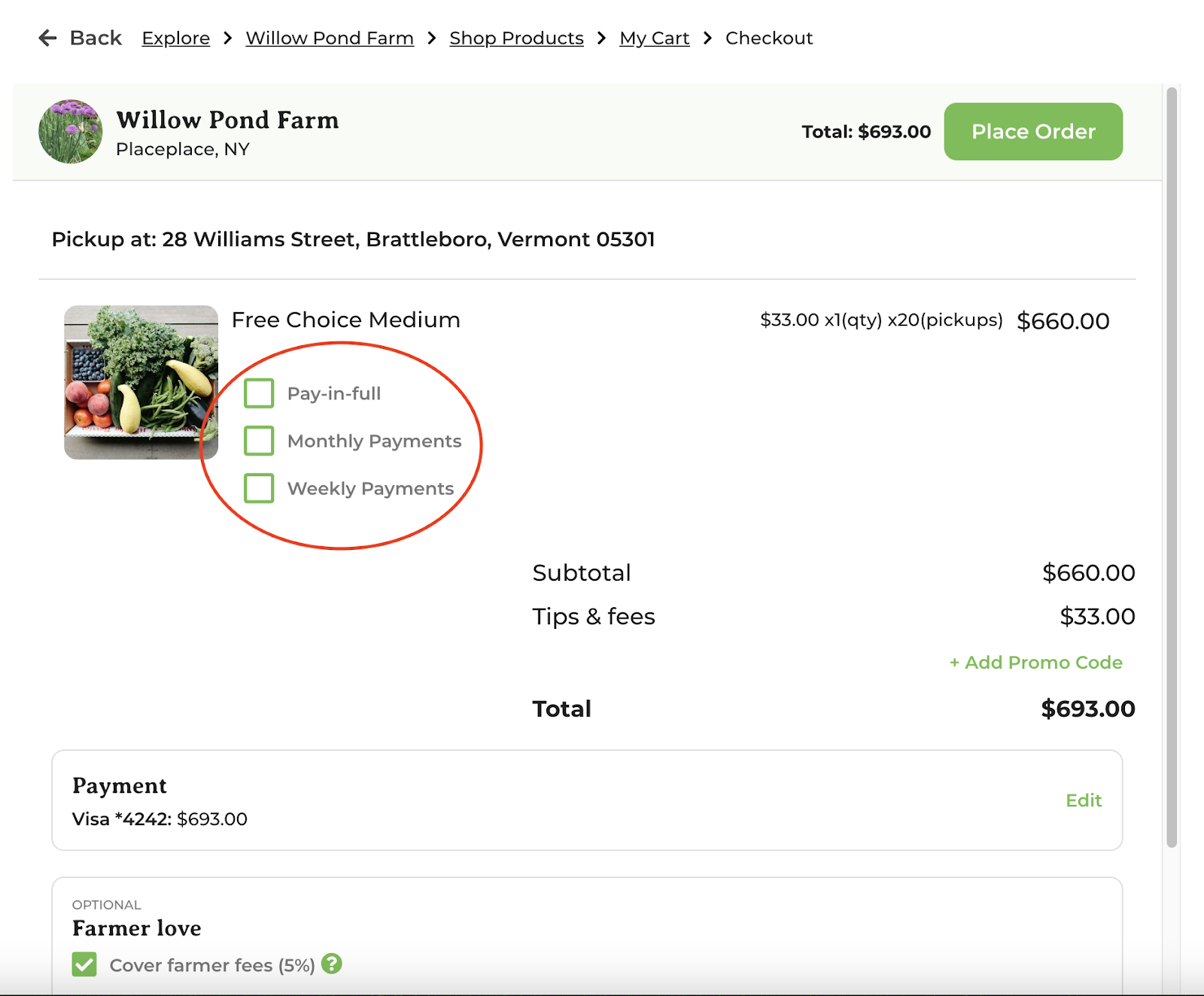Open the farmer fees help question mark
The width and height of the screenshot is (1204, 996).
pyautogui.click(x=332, y=964)
